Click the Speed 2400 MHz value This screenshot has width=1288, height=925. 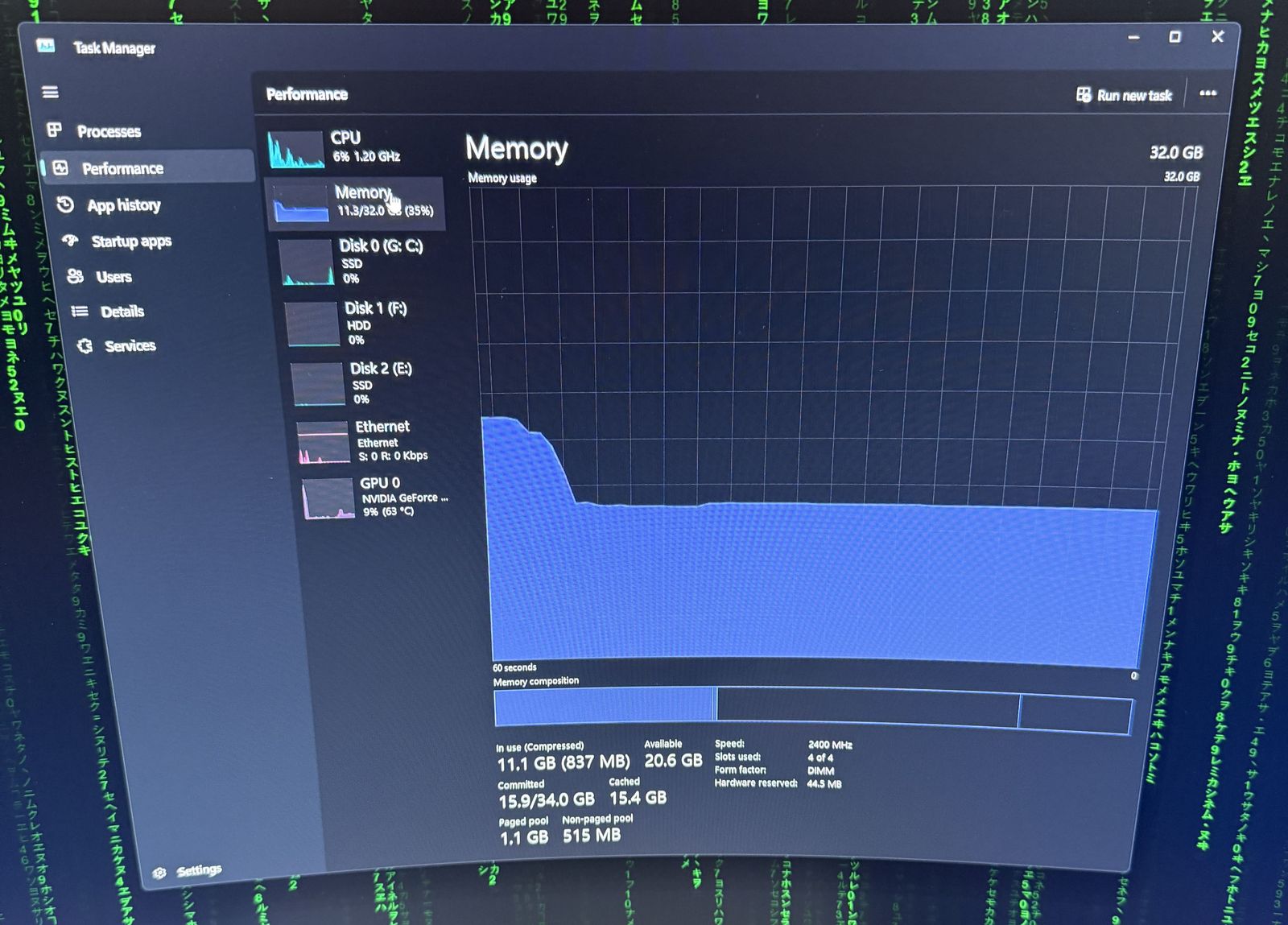[x=830, y=745]
